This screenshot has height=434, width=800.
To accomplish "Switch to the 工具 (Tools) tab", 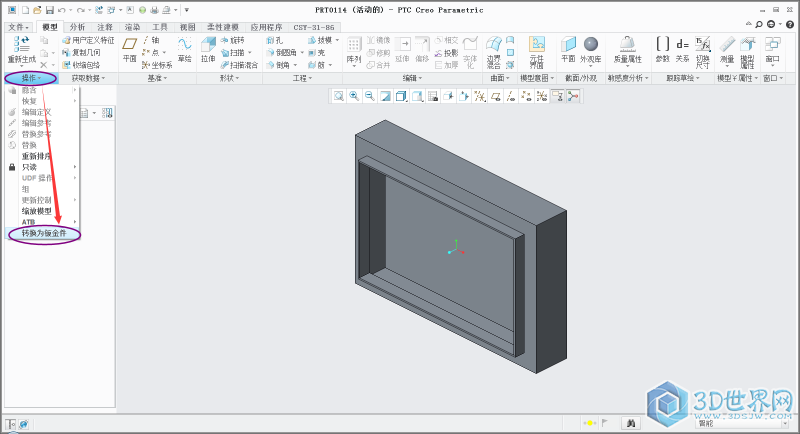I will (160, 27).
